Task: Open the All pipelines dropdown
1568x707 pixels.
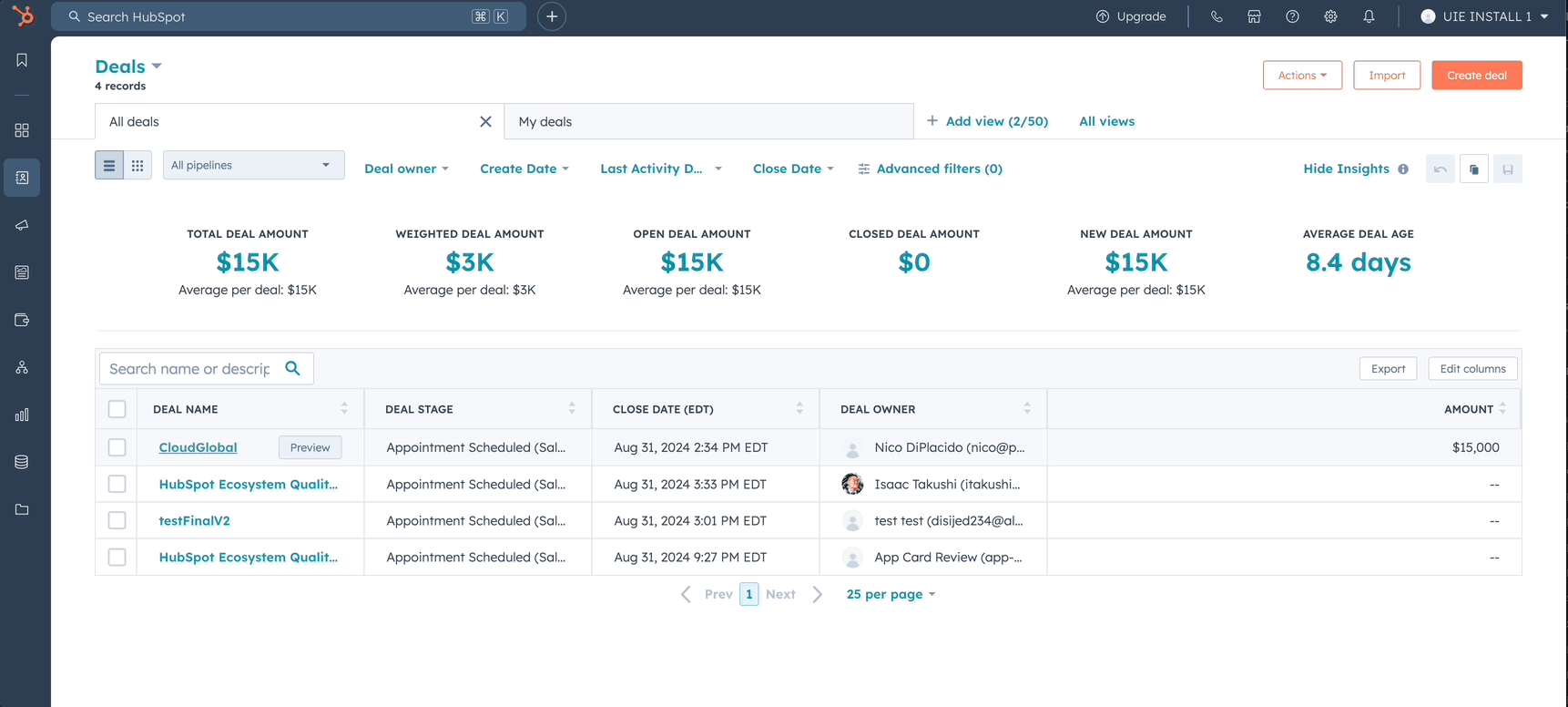Action: [x=254, y=165]
